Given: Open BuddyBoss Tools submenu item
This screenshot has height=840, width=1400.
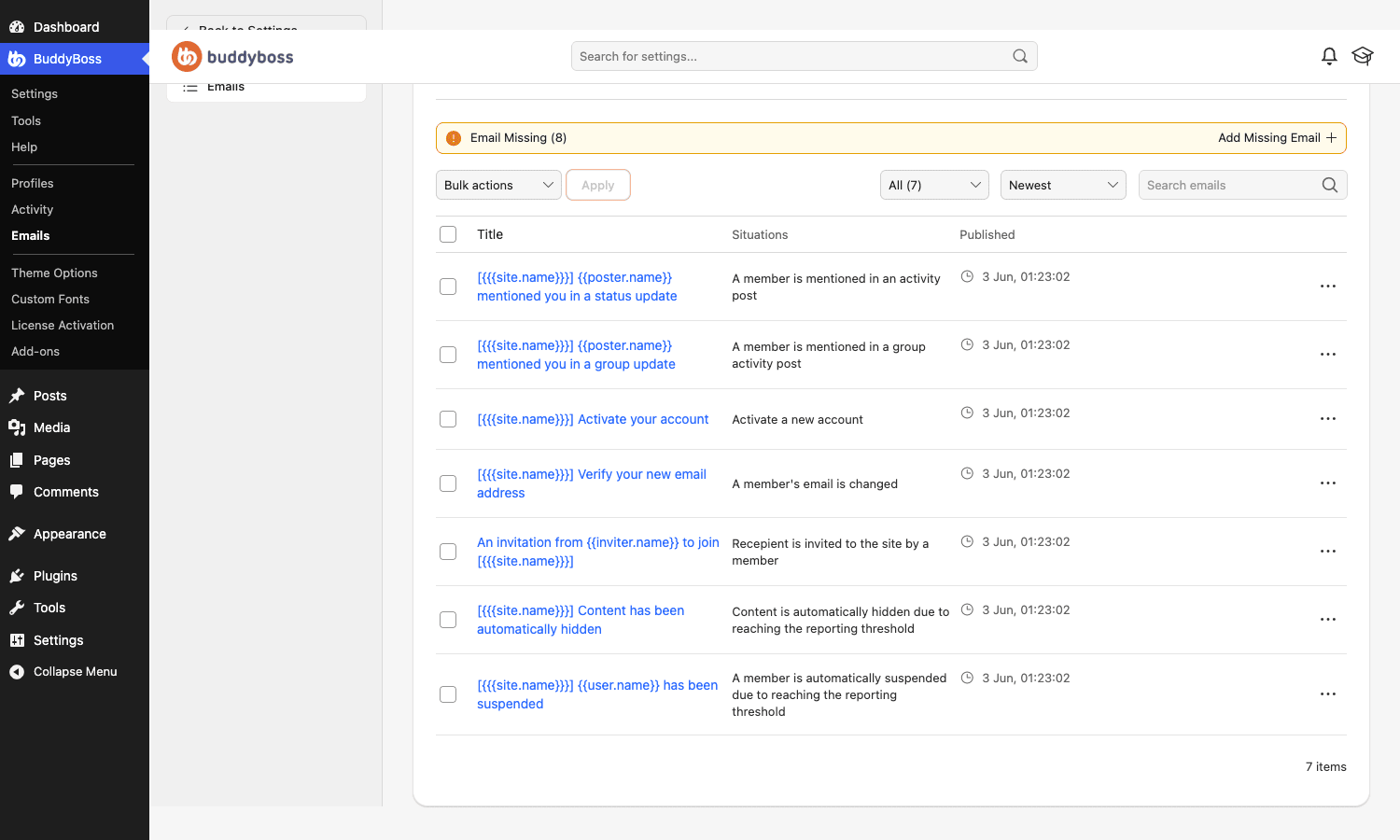Looking at the screenshot, I should tap(26, 121).
